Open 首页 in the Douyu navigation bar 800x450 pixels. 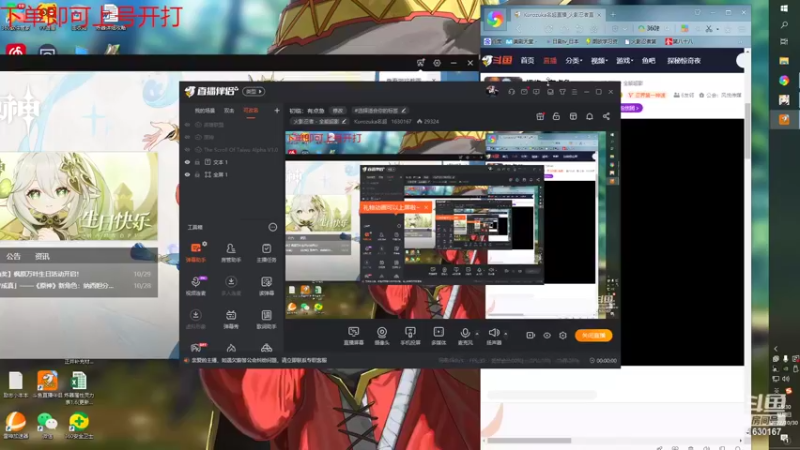coord(527,61)
